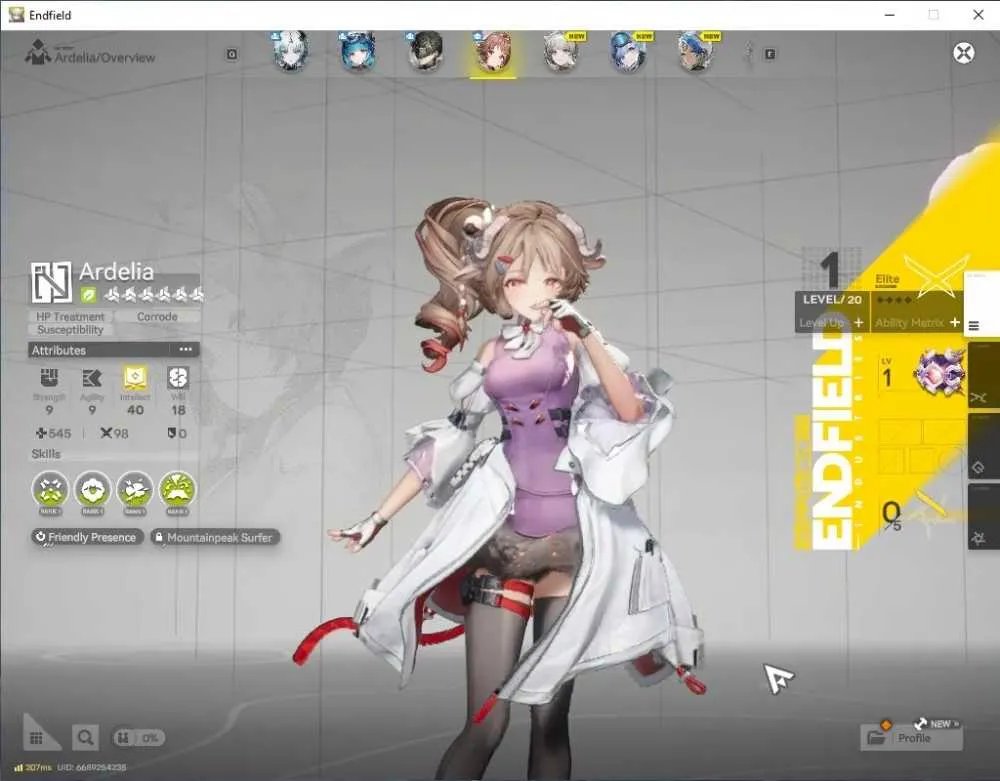
Task: Click the HP Treatment tag
Action: coord(70,316)
